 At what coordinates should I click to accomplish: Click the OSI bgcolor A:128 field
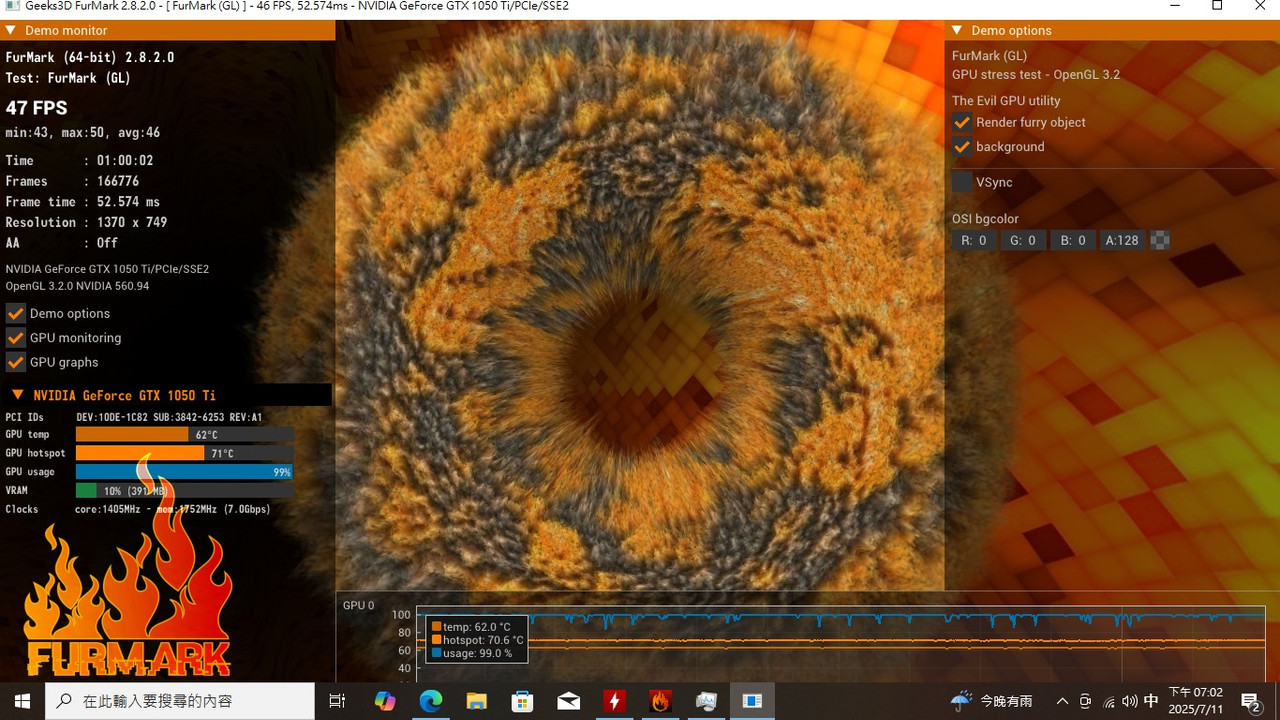(x=1122, y=240)
